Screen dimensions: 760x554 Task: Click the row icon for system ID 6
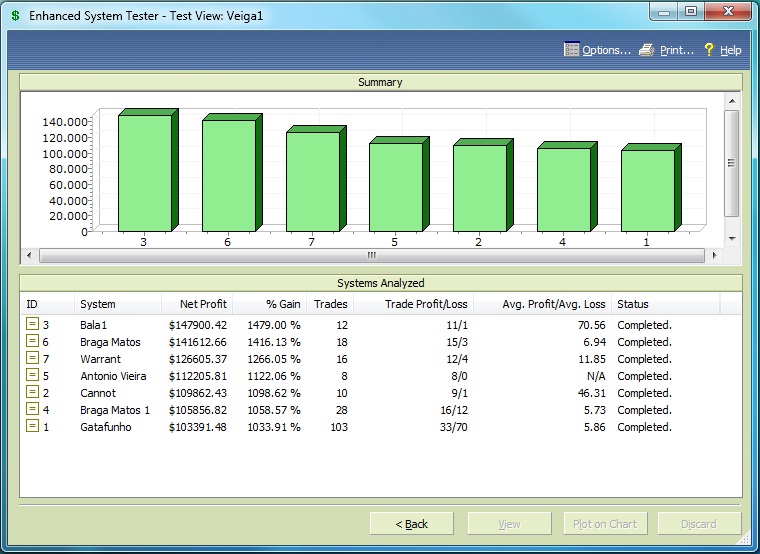tap(32, 341)
